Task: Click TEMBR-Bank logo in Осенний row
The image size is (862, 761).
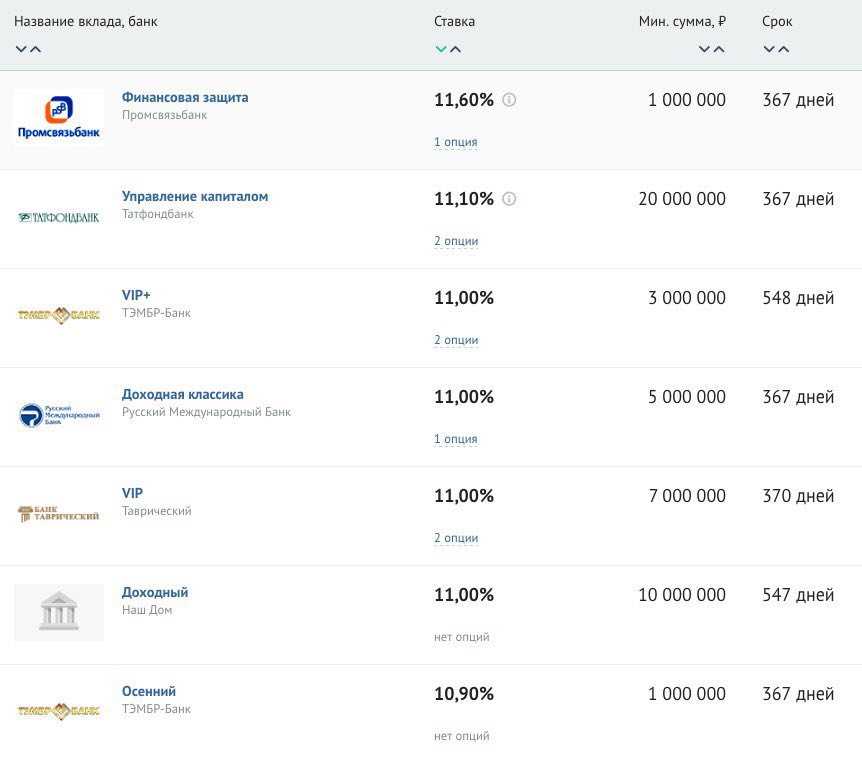Action: 59,711
